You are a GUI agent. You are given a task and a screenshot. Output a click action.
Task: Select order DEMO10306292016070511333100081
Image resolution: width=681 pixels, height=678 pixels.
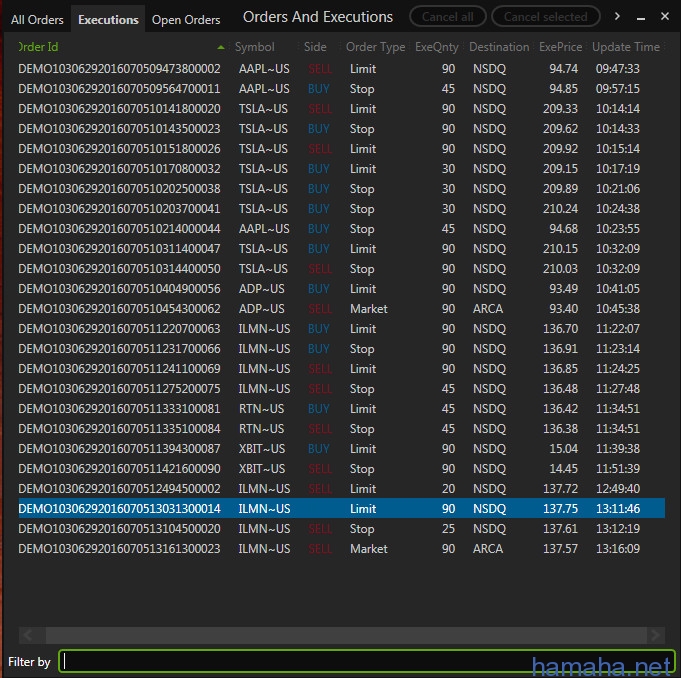click(x=341, y=408)
